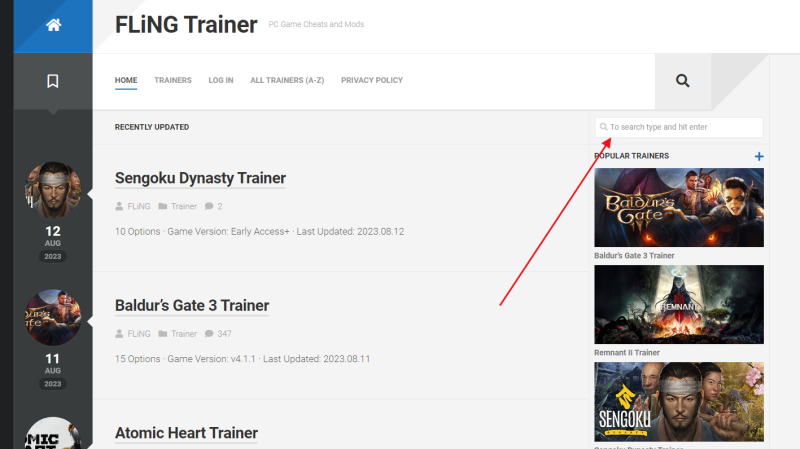Click author icon under Baldur's Gate 3 Trainer
Screen dimensions: 800x449
pyautogui.click(x=119, y=334)
